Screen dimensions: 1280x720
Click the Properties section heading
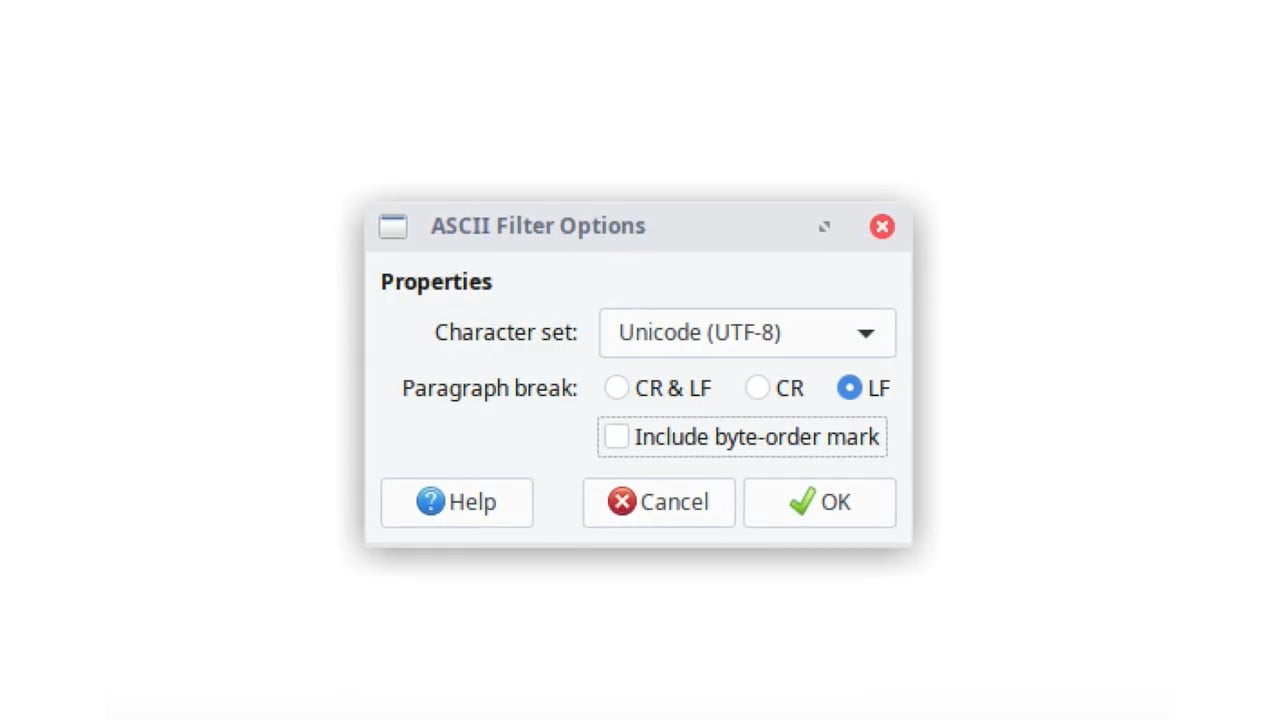coord(436,282)
